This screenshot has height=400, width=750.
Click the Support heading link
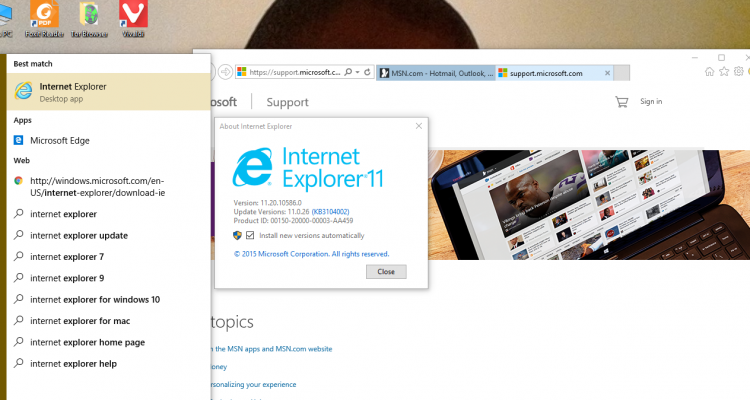pos(287,102)
